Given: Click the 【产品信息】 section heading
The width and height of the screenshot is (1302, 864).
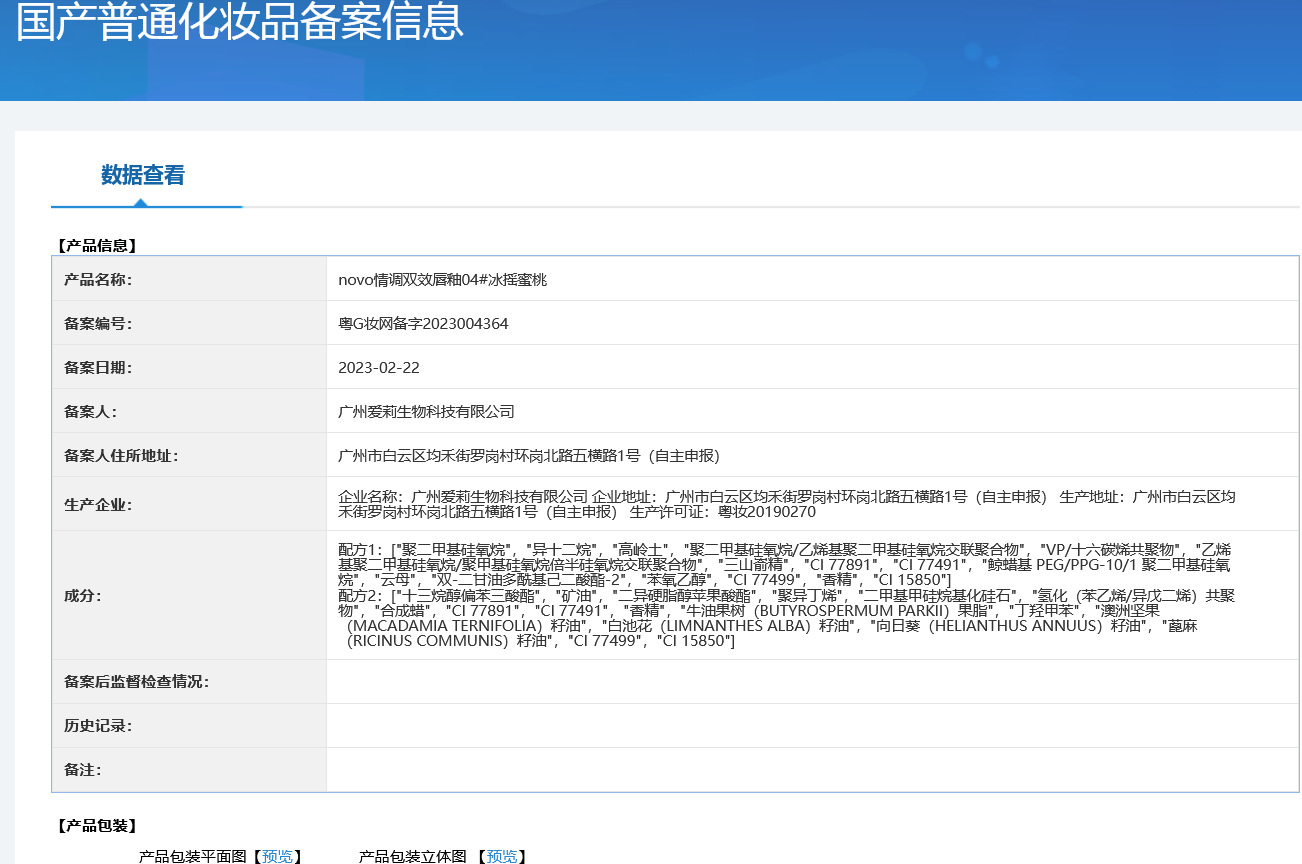Looking at the screenshot, I should click(96, 245).
